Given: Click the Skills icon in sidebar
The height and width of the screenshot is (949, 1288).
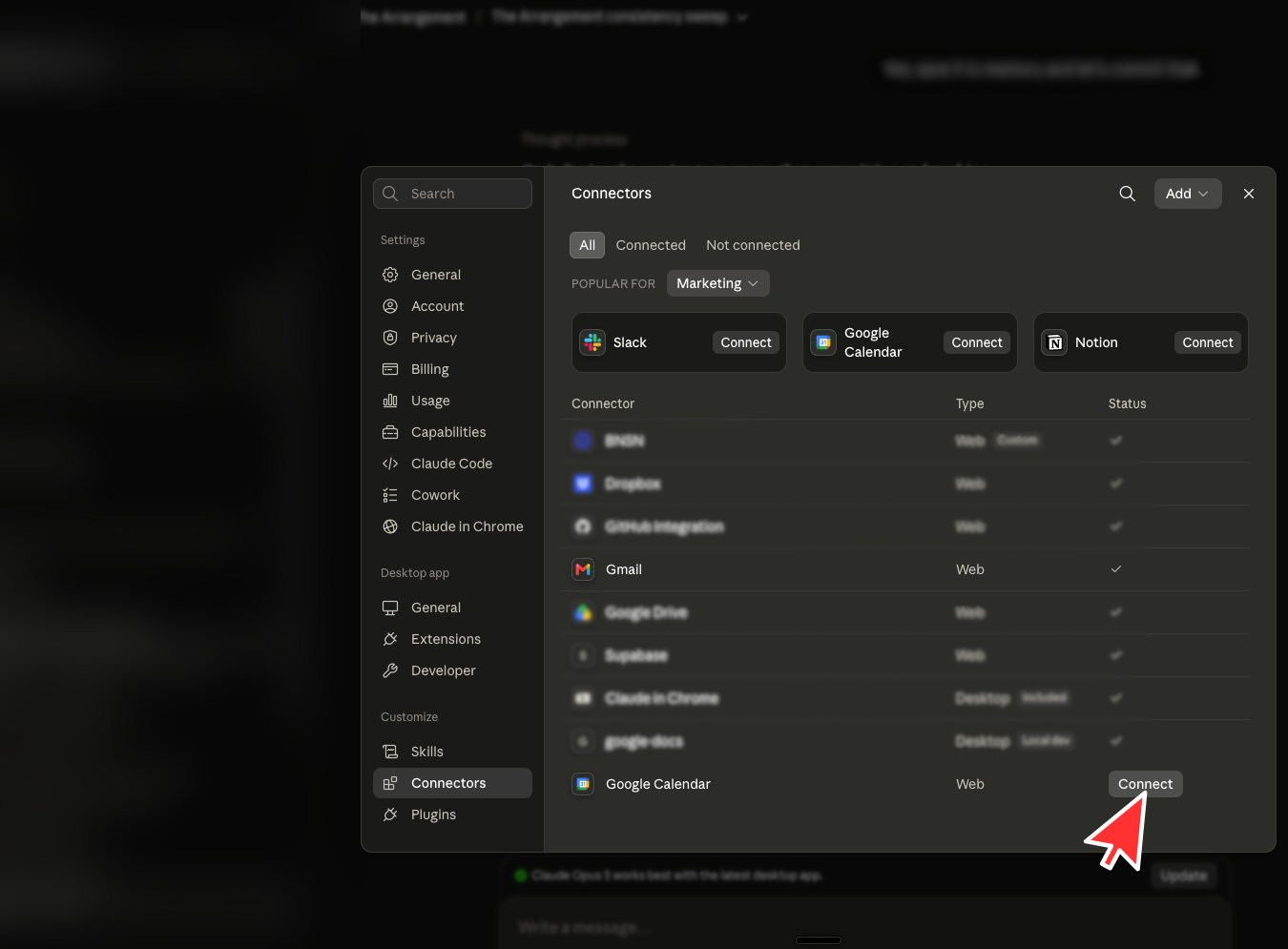Looking at the screenshot, I should [x=390, y=752].
